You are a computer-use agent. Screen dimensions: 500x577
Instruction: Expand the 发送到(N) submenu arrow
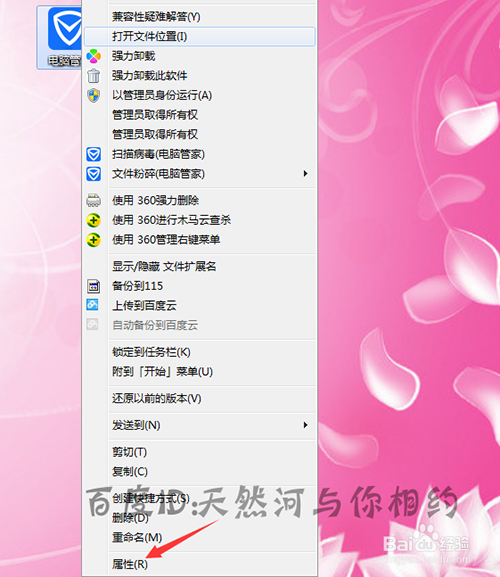point(305,425)
